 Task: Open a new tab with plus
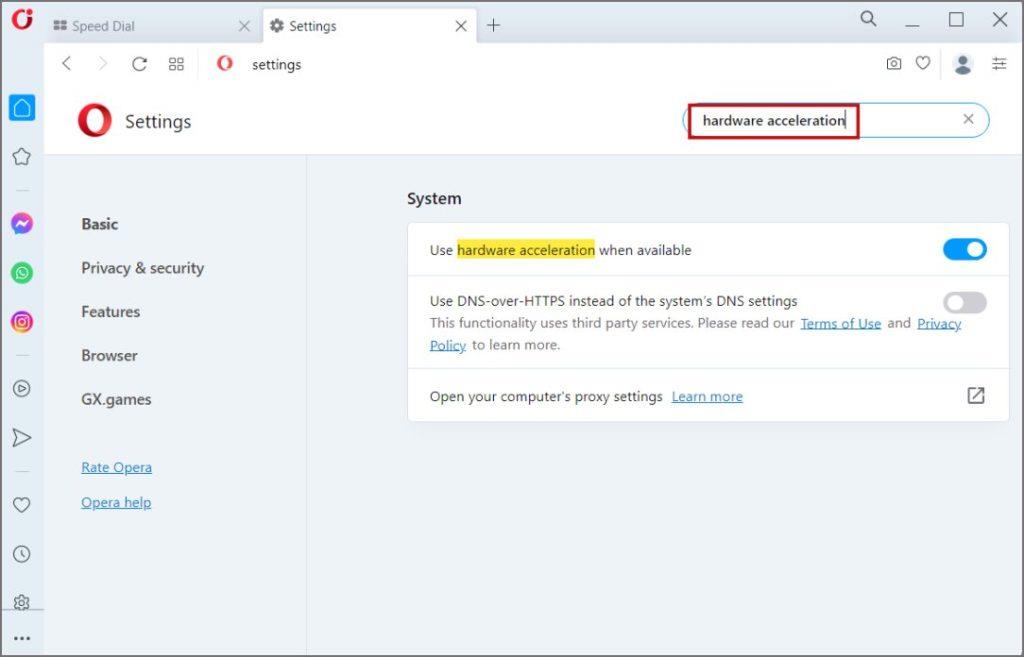(x=494, y=25)
